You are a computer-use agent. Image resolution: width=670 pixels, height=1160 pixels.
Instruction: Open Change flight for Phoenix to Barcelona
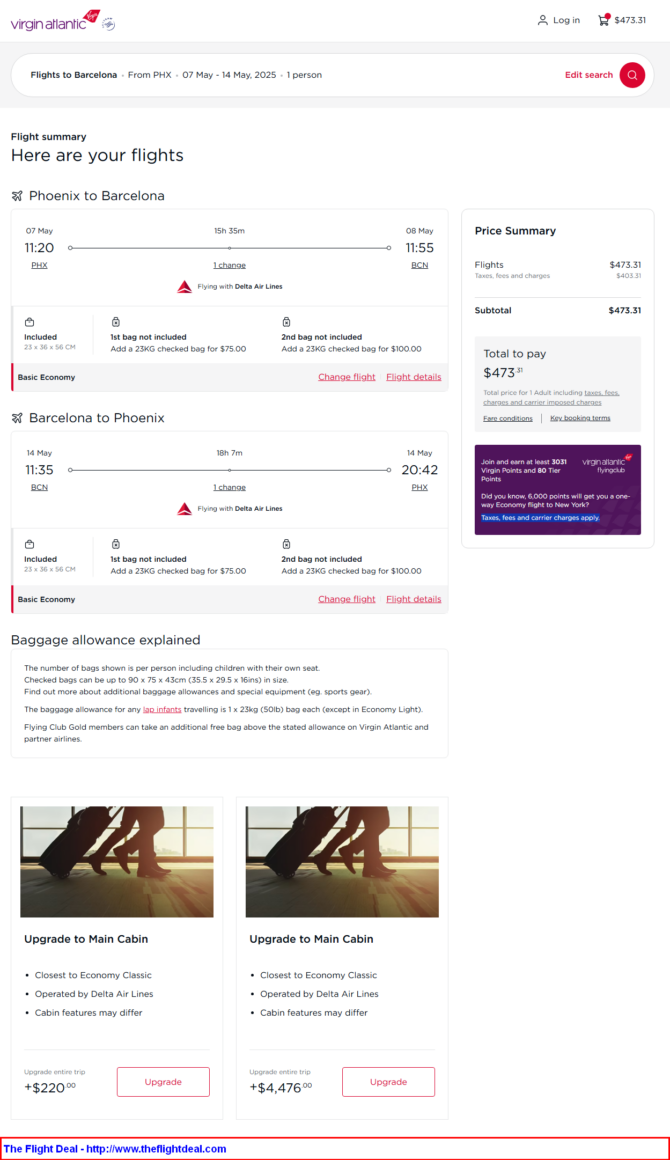(x=347, y=377)
